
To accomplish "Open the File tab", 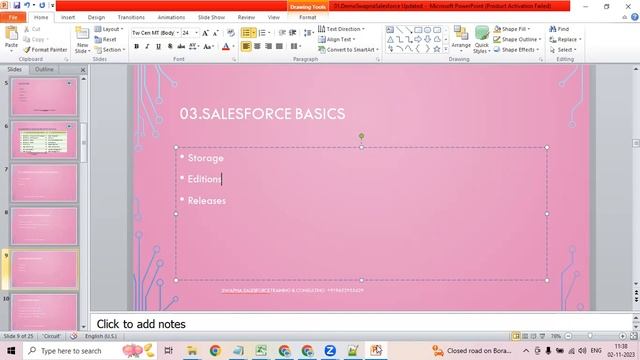I will [13, 17].
